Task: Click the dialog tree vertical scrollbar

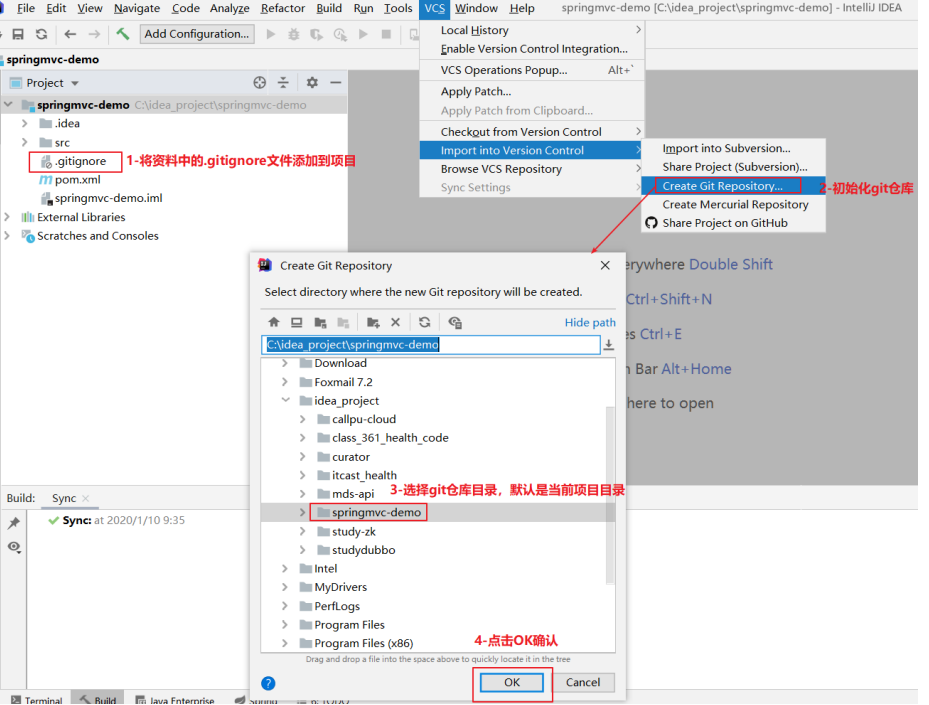Action: (x=610, y=496)
